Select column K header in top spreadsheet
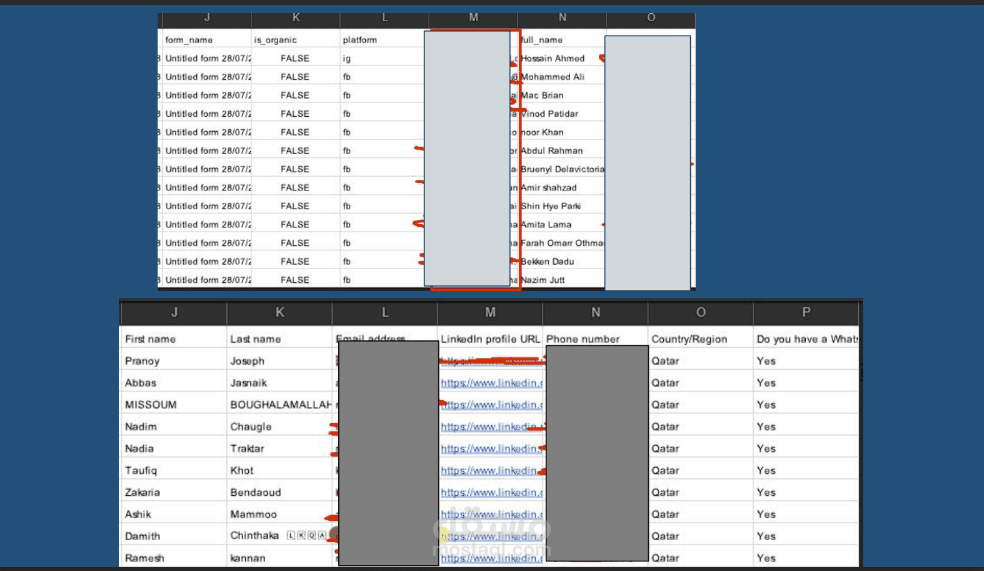This screenshot has height=571, width=984. (296, 19)
